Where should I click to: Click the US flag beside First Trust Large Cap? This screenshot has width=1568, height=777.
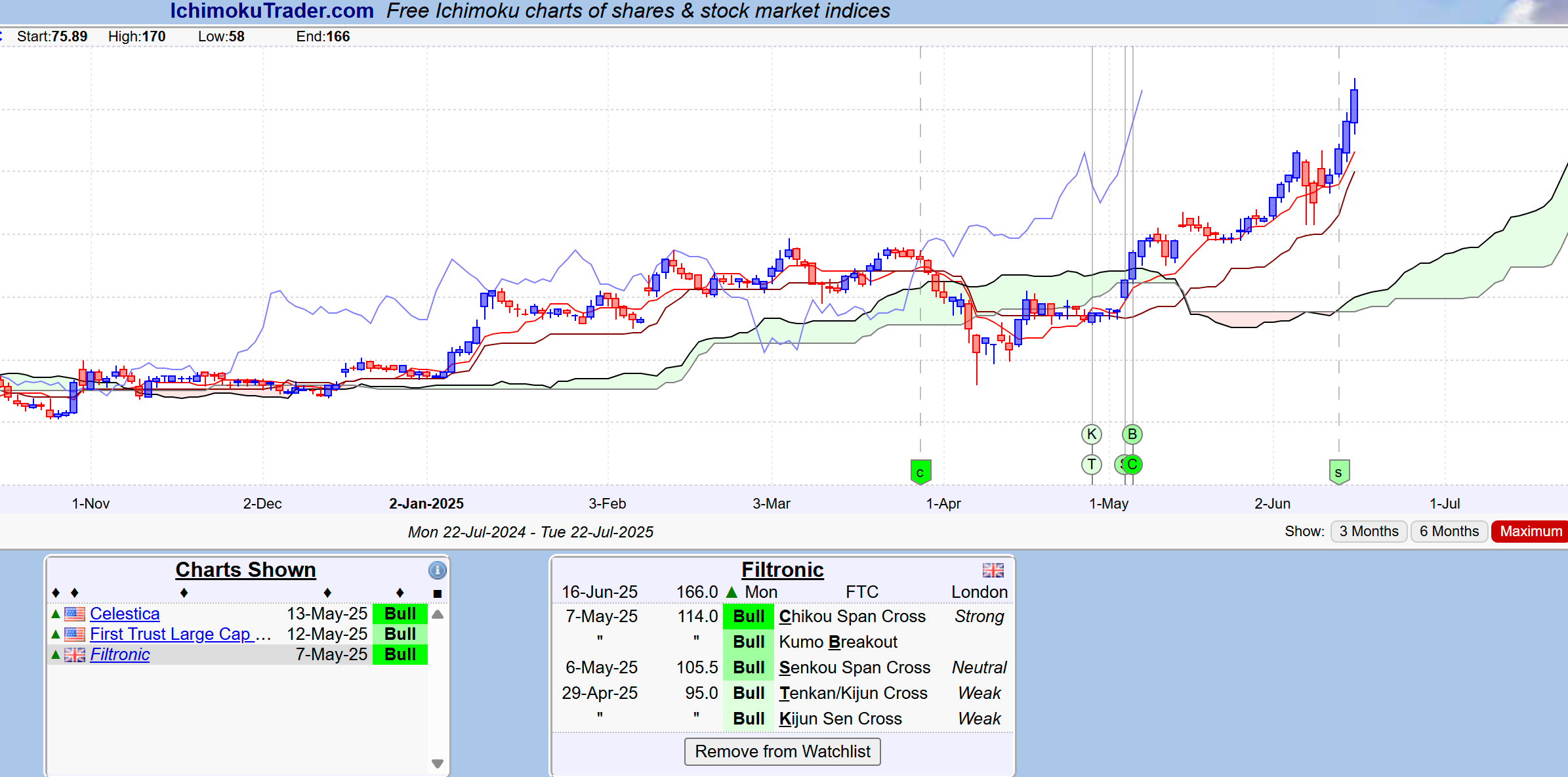pos(75,634)
